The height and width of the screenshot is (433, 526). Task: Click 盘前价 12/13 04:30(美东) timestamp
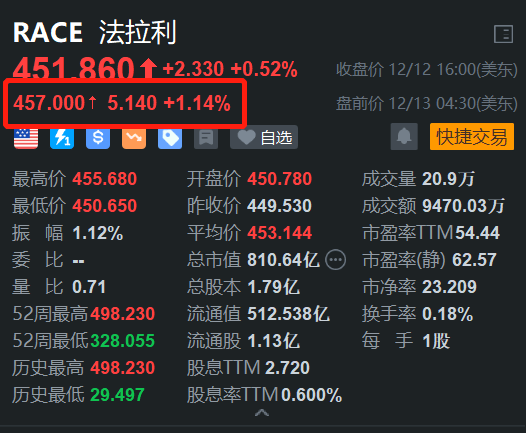click(x=427, y=103)
